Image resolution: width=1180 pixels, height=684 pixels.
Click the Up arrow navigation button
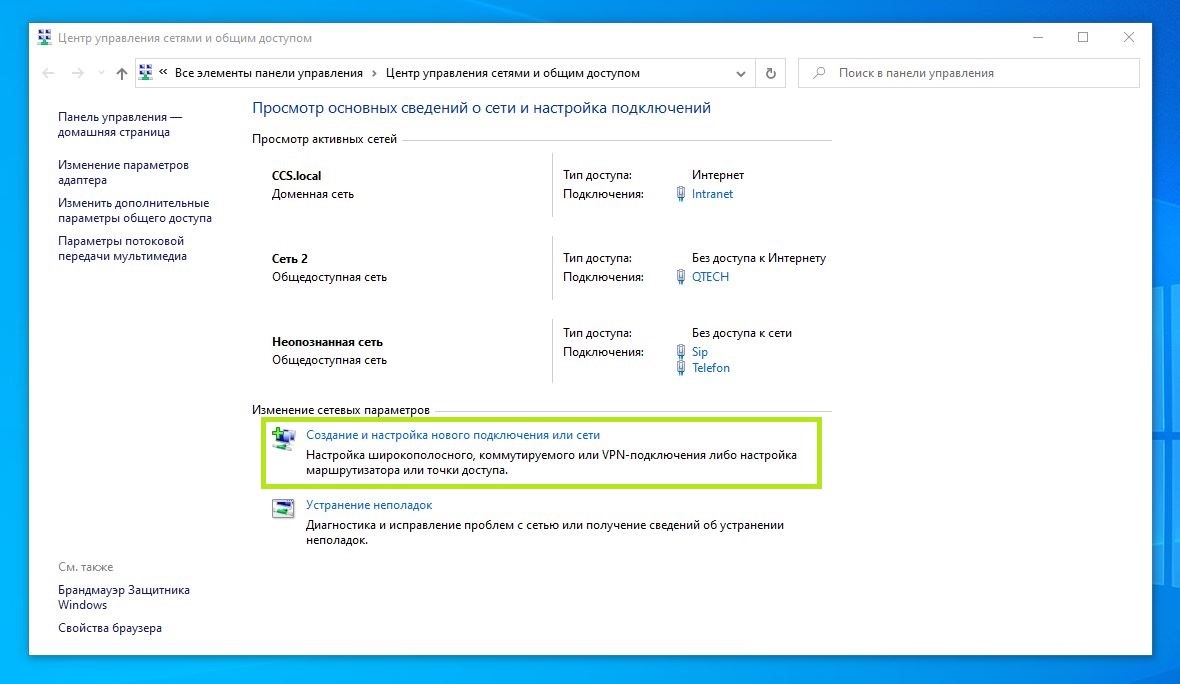[x=122, y=73]
